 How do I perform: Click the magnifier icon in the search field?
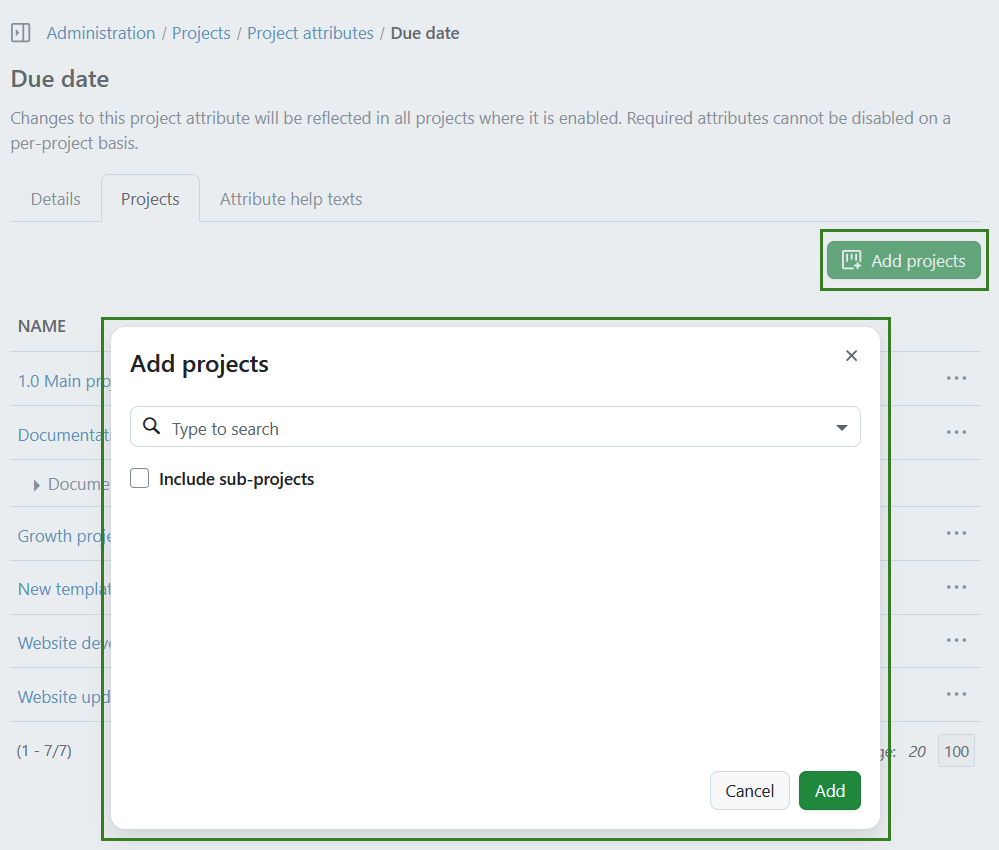click(x=151, y=426)
